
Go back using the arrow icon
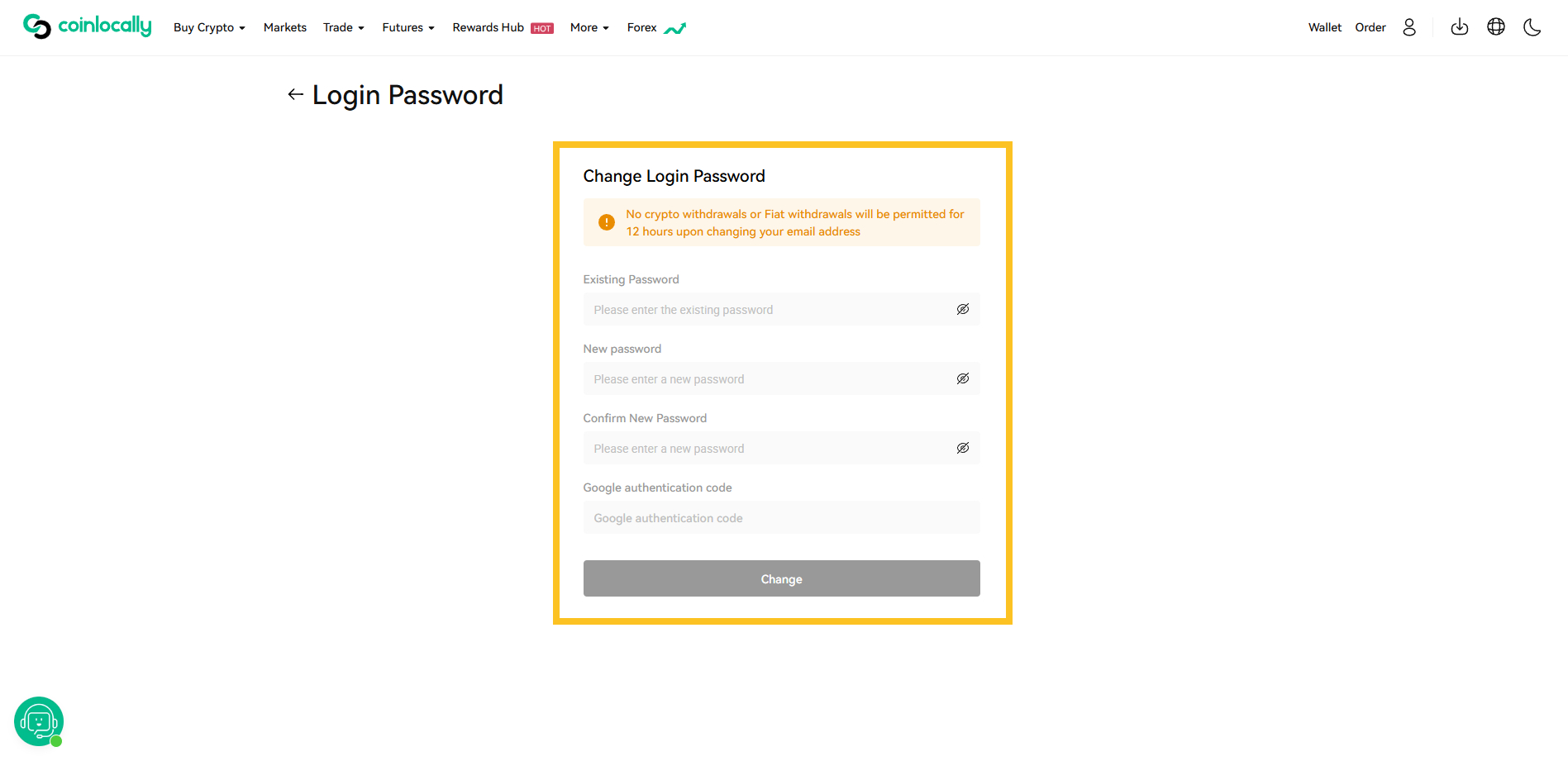point(295,94)
